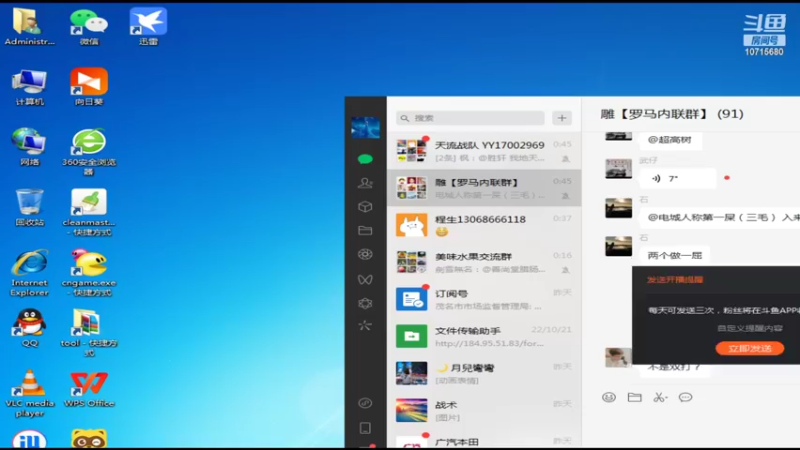Click the group title 雕【罗马内联群】(91)
This screenshot has width=800, height=450.
point(671,114)
